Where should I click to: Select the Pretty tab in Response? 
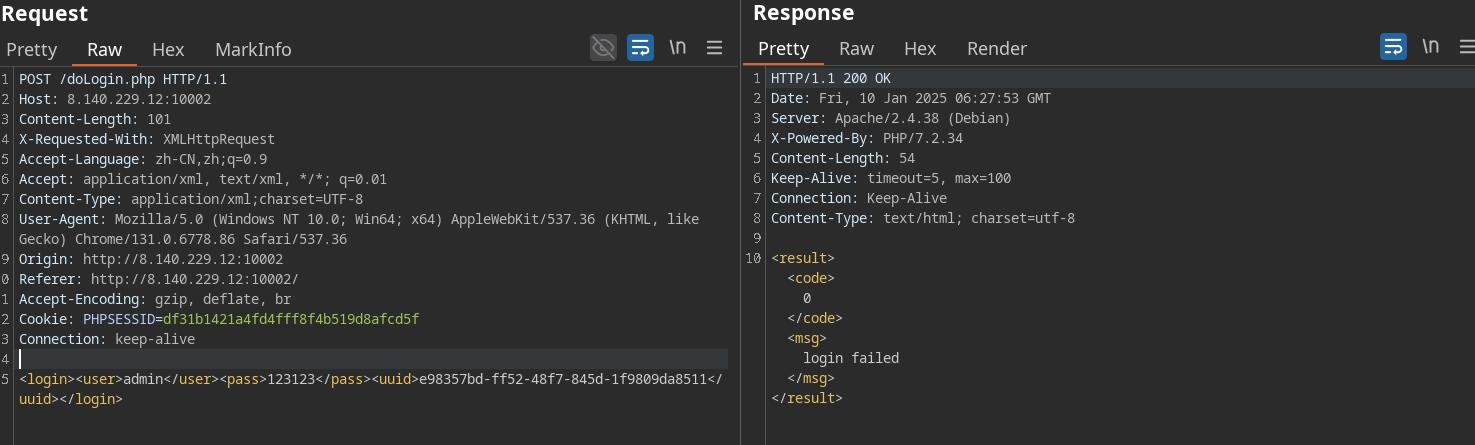coord(783,48)
